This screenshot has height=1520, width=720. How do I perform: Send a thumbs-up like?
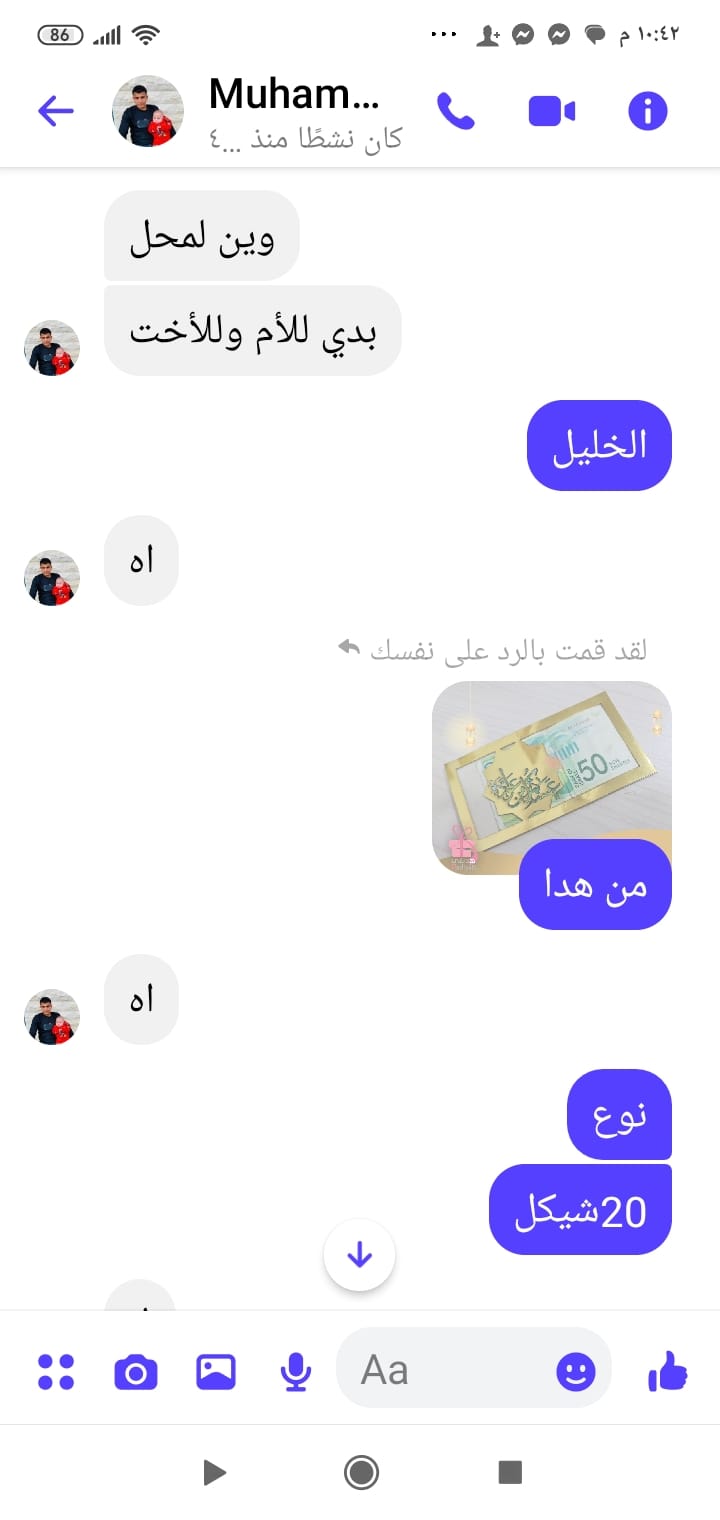tap(668, 1370)
